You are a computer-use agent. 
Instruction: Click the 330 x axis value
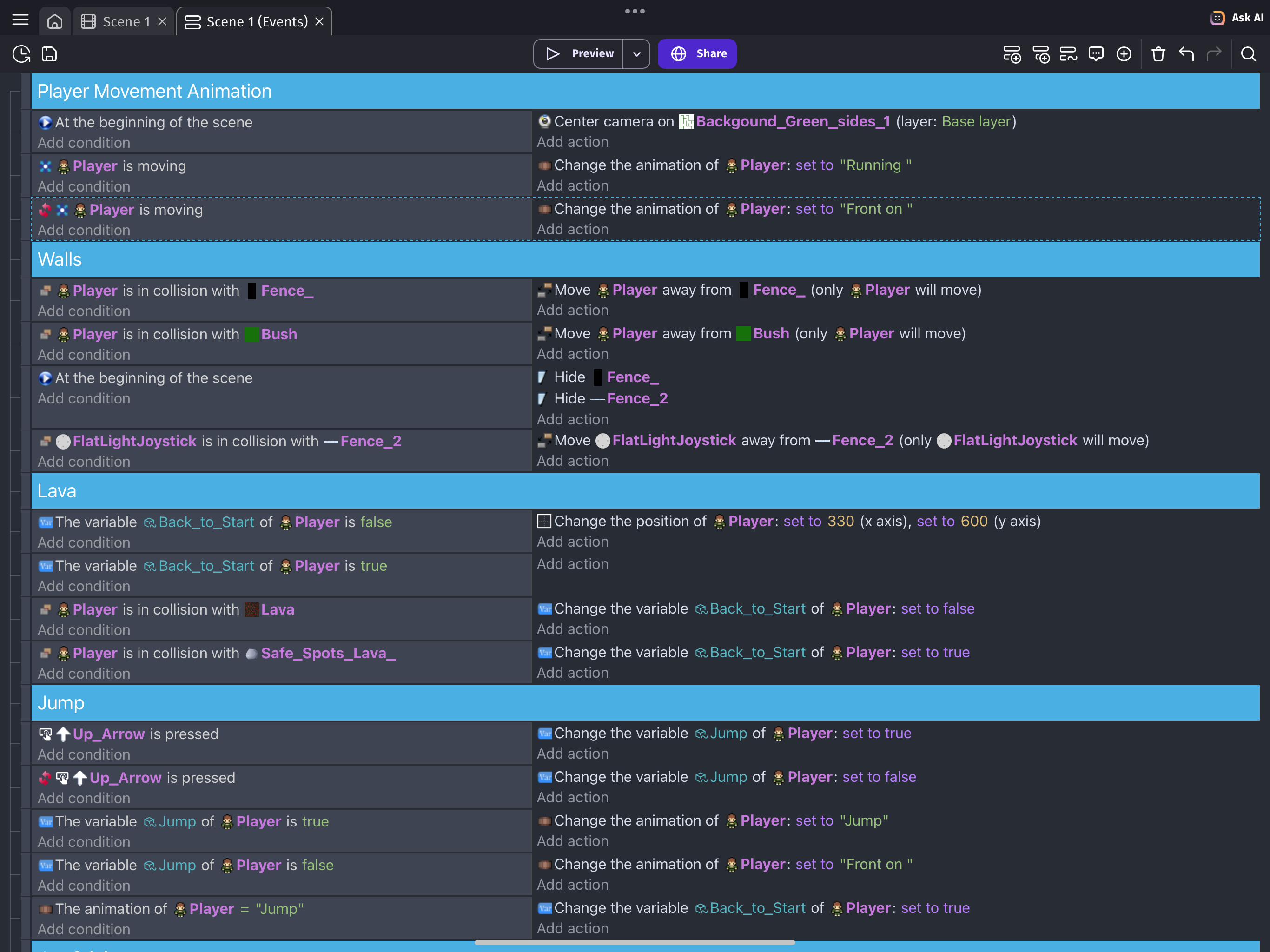(x=840, y=522)
